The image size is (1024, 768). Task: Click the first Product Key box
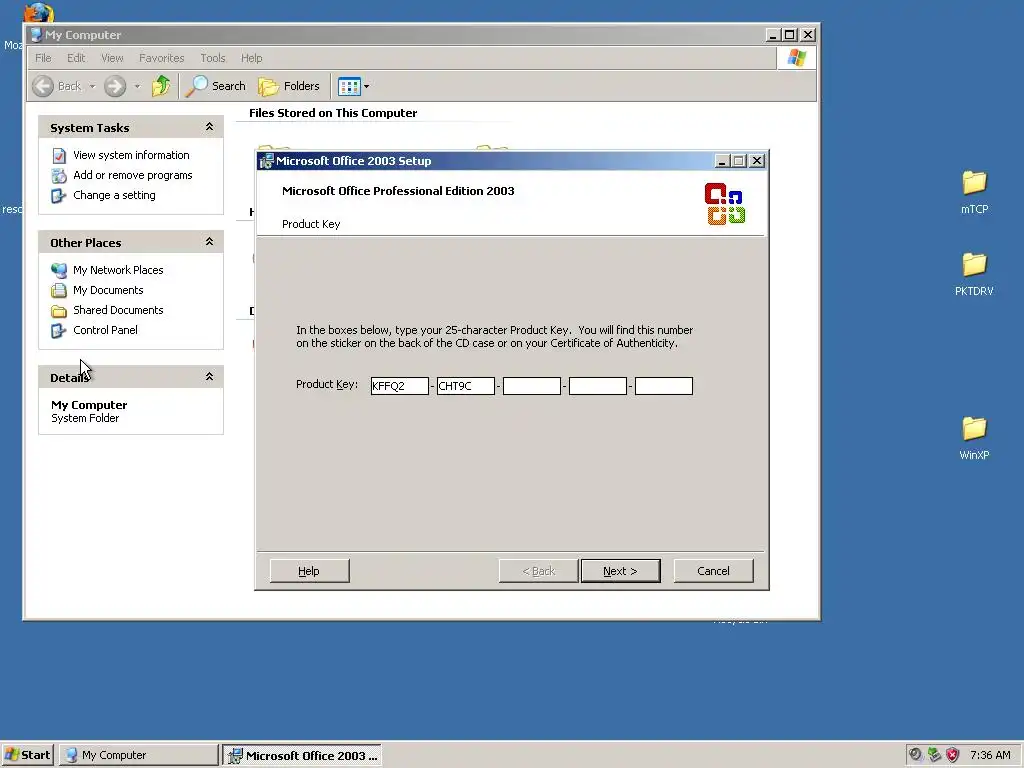400,386
